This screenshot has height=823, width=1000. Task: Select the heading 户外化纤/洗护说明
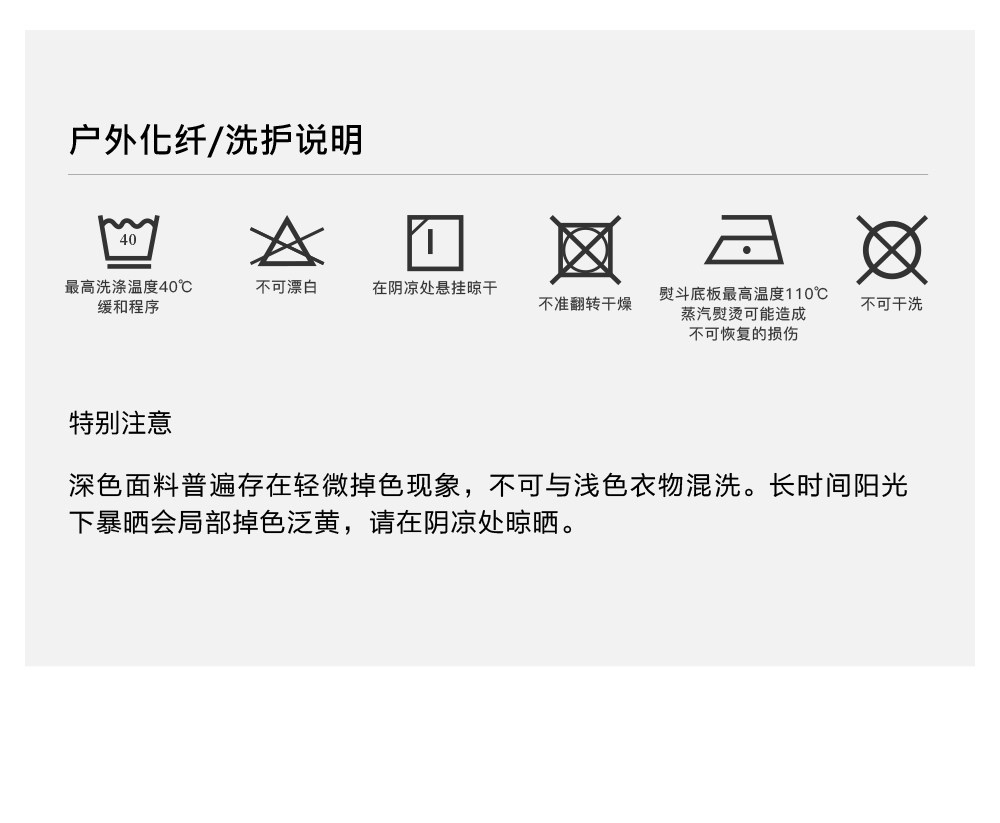point(216,140)
